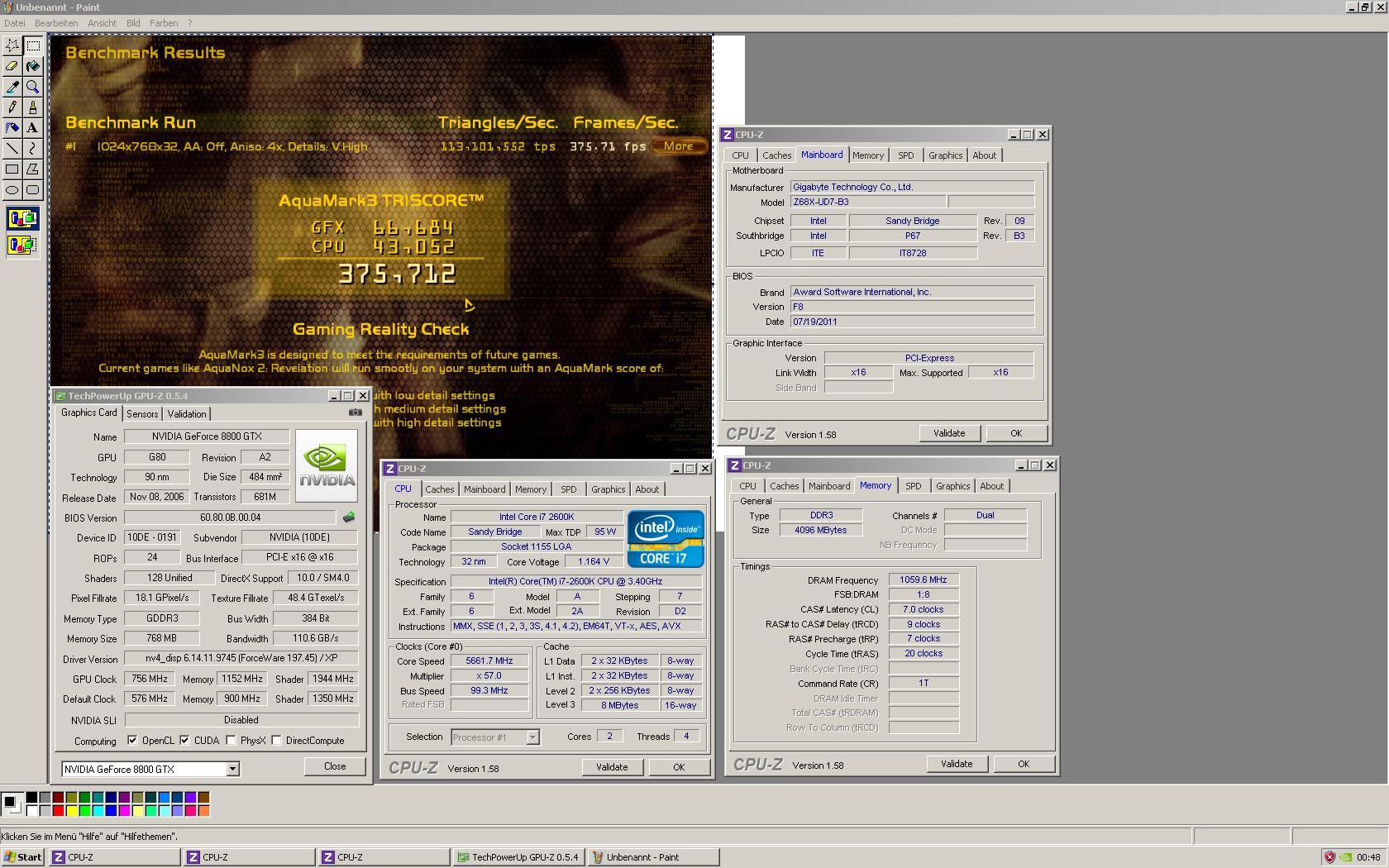Pick the Rectangle shape tool
The image size is (1389, 868).
pos(12,169)
